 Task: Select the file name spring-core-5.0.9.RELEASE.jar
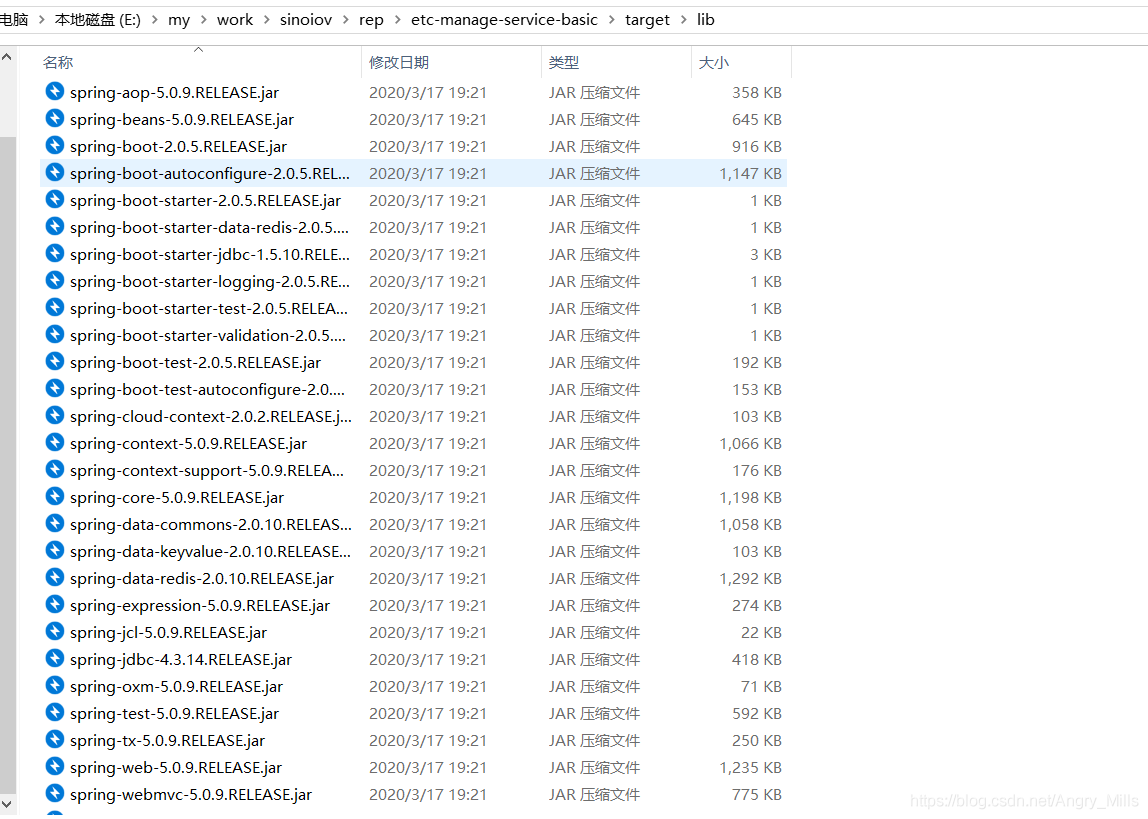176,498
